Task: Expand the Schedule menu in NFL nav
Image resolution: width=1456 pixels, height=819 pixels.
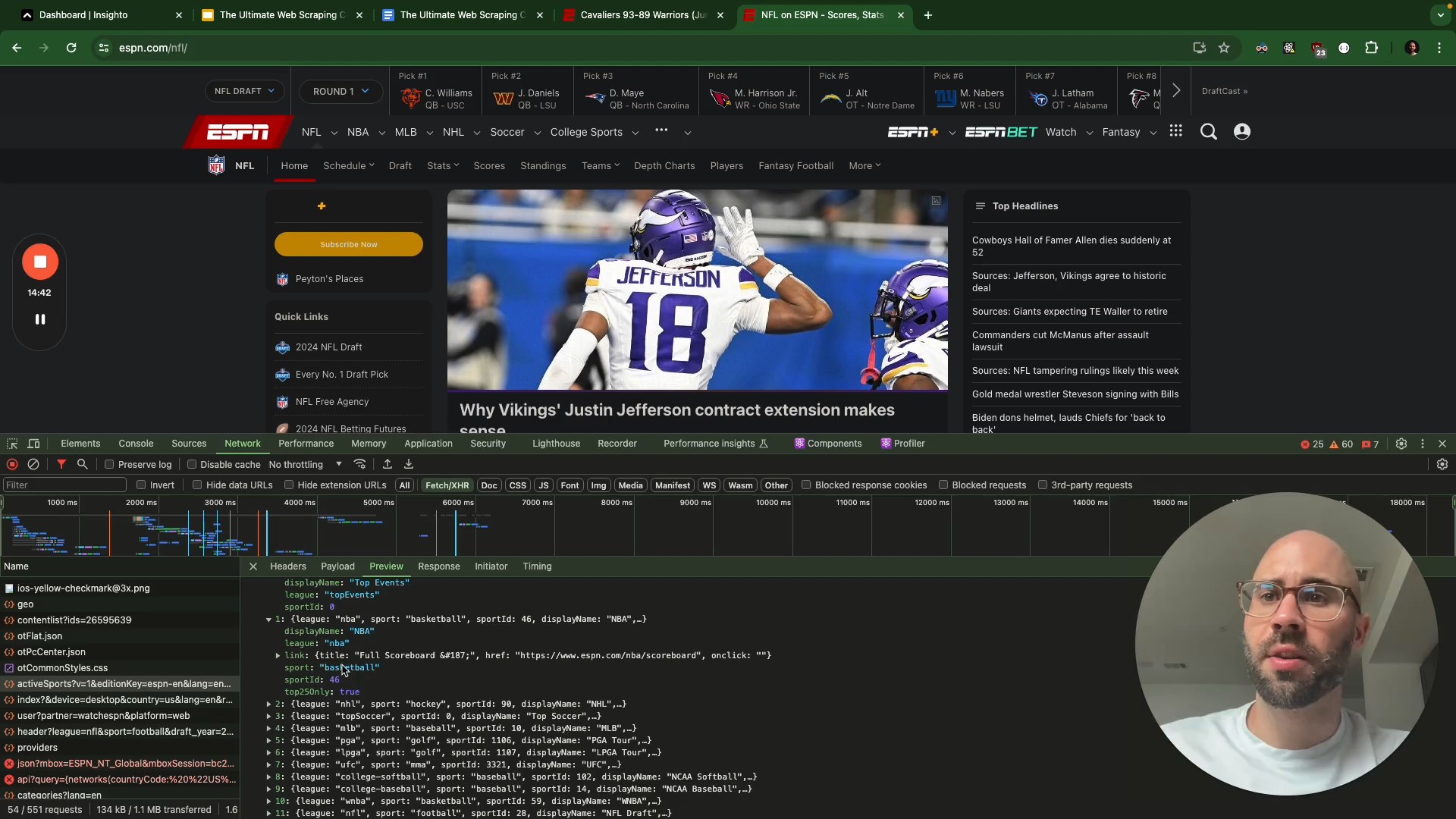Action: 349,165
